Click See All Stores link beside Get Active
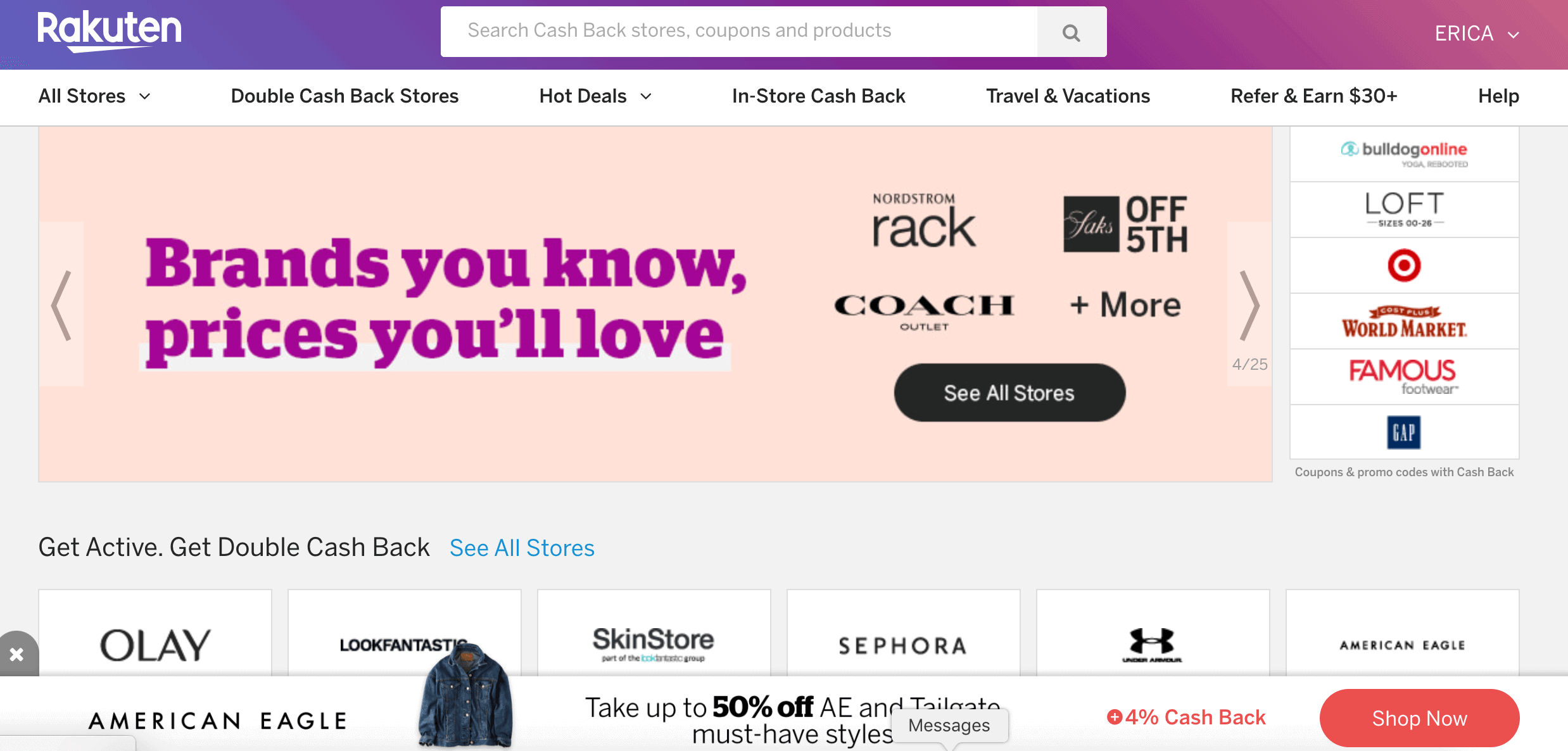1568x751 pixels. [x=522, y=548]
